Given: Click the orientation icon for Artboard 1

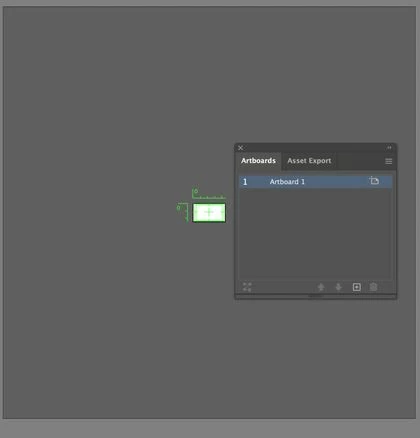Looking at the screenshot, I should pos(374,181).
